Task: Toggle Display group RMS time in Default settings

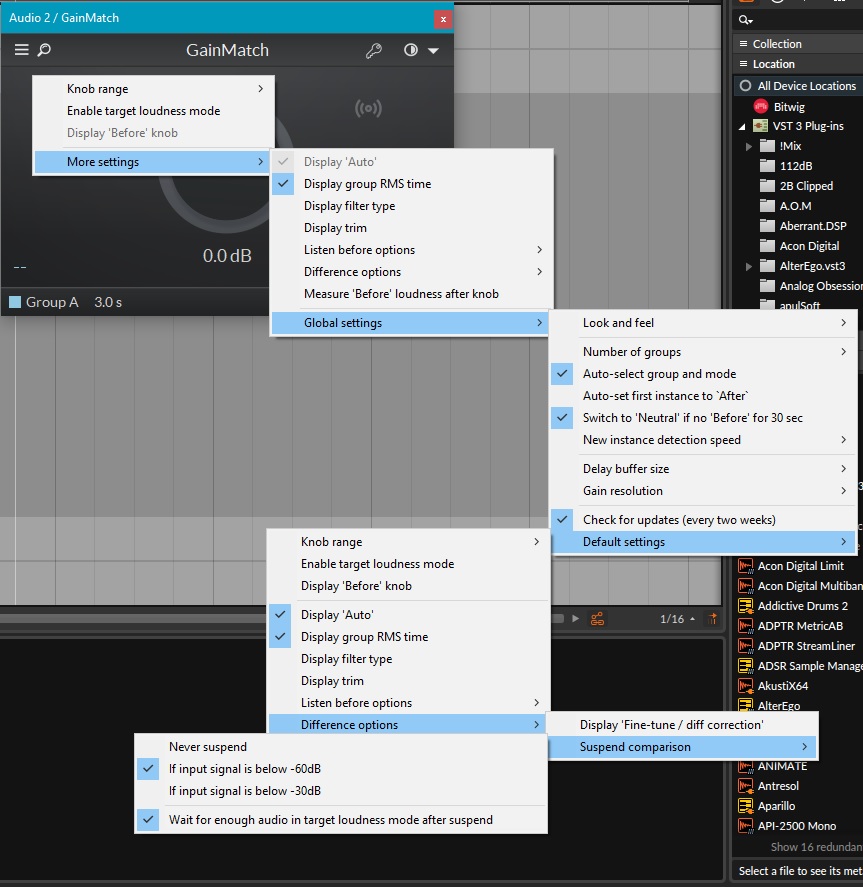Action: point(408,637)
